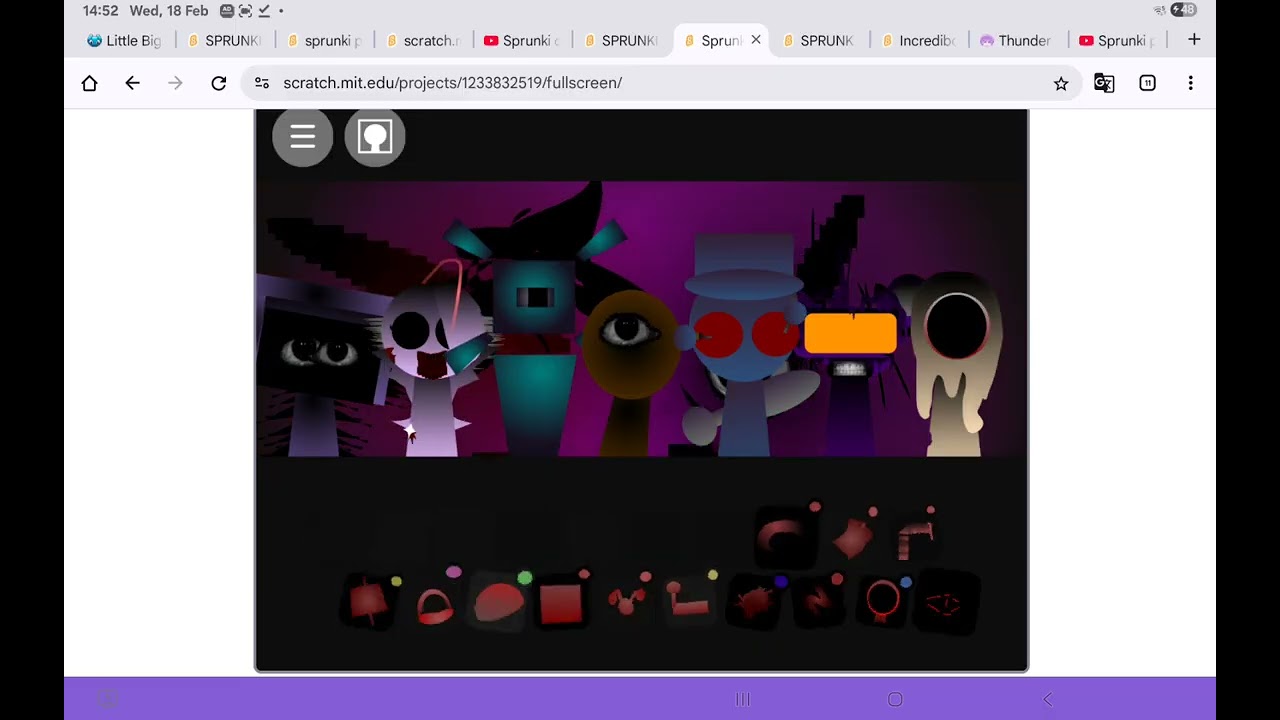Open a new browser tab with plus
Screen dimensions: 1280x720
click(x=1194, y=40)
